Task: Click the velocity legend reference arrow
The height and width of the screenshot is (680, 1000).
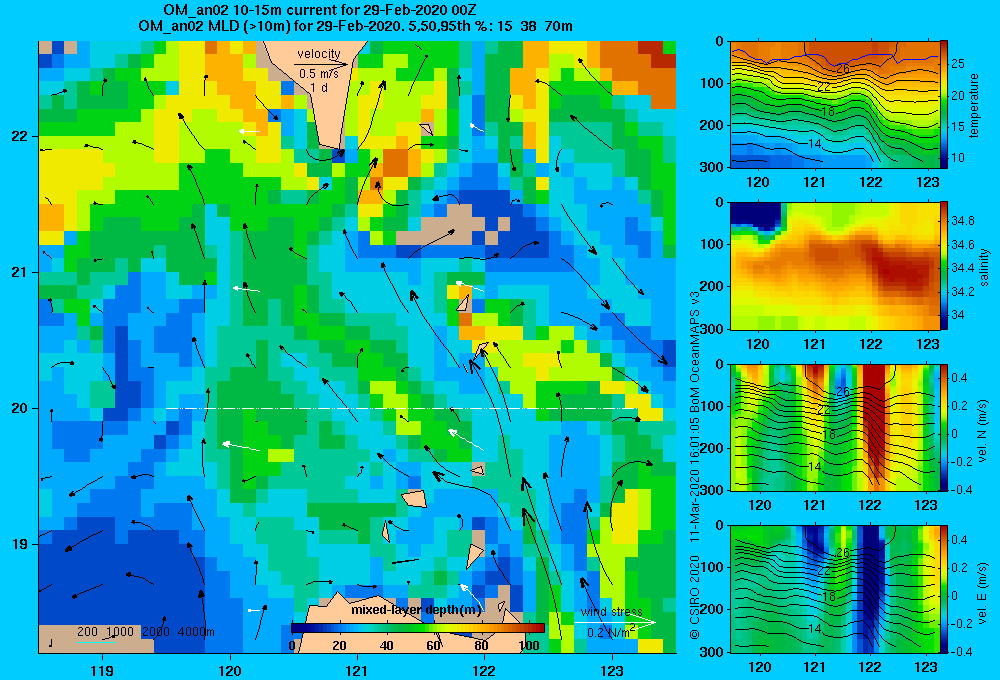Action: pos(321,64)
